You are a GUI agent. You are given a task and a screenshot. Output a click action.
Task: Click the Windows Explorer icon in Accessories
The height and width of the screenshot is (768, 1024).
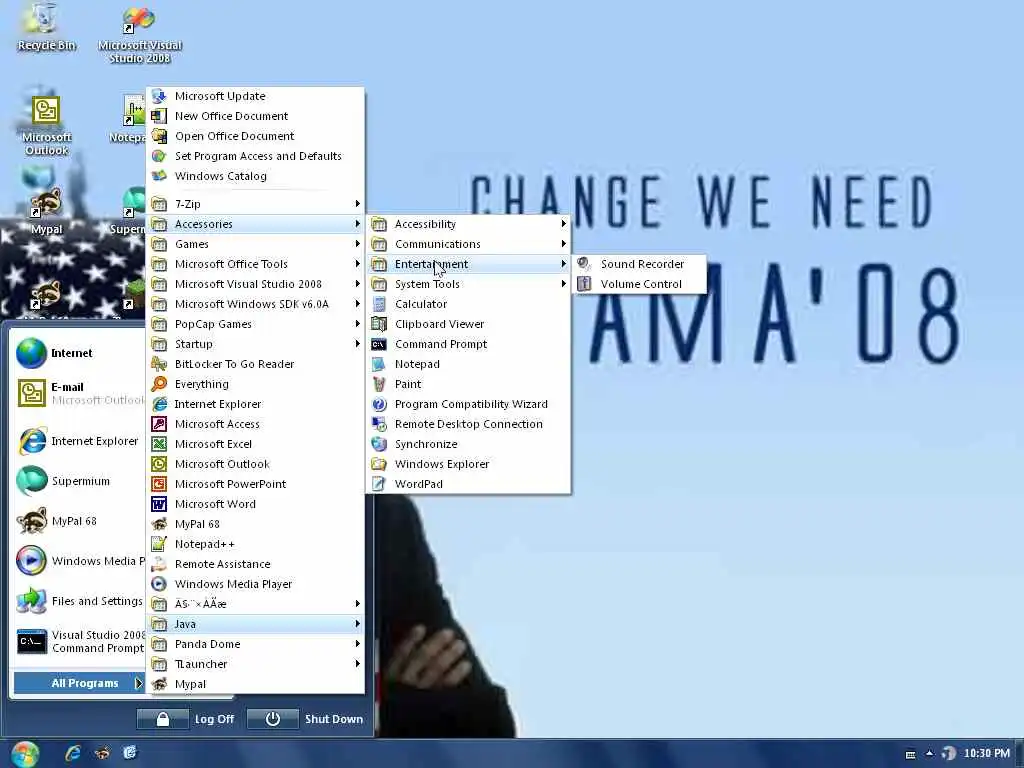pyautogui.click(x=379, y=464)
